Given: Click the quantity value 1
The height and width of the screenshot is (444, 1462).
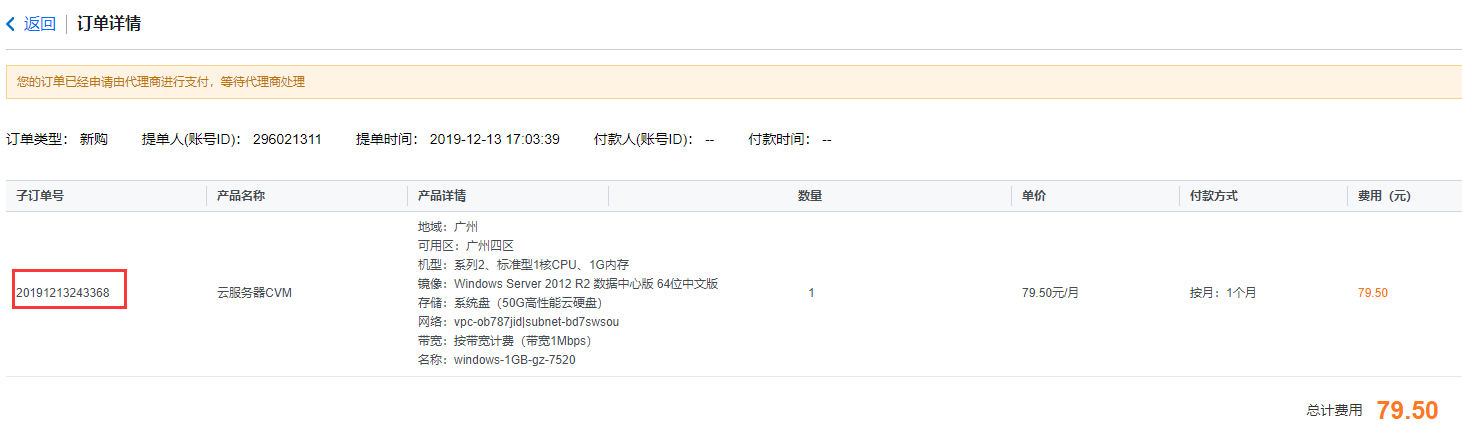Looking at the screenshot, I should point(811,293).
